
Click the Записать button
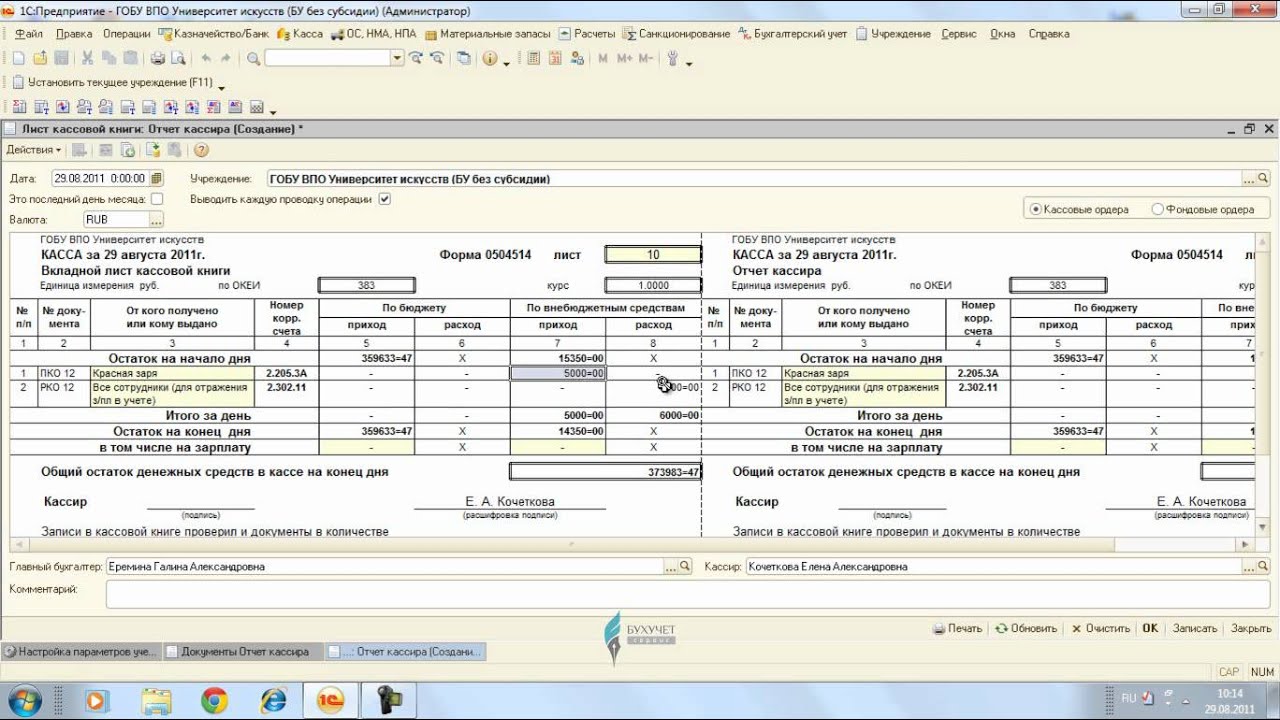point(1195,628)
